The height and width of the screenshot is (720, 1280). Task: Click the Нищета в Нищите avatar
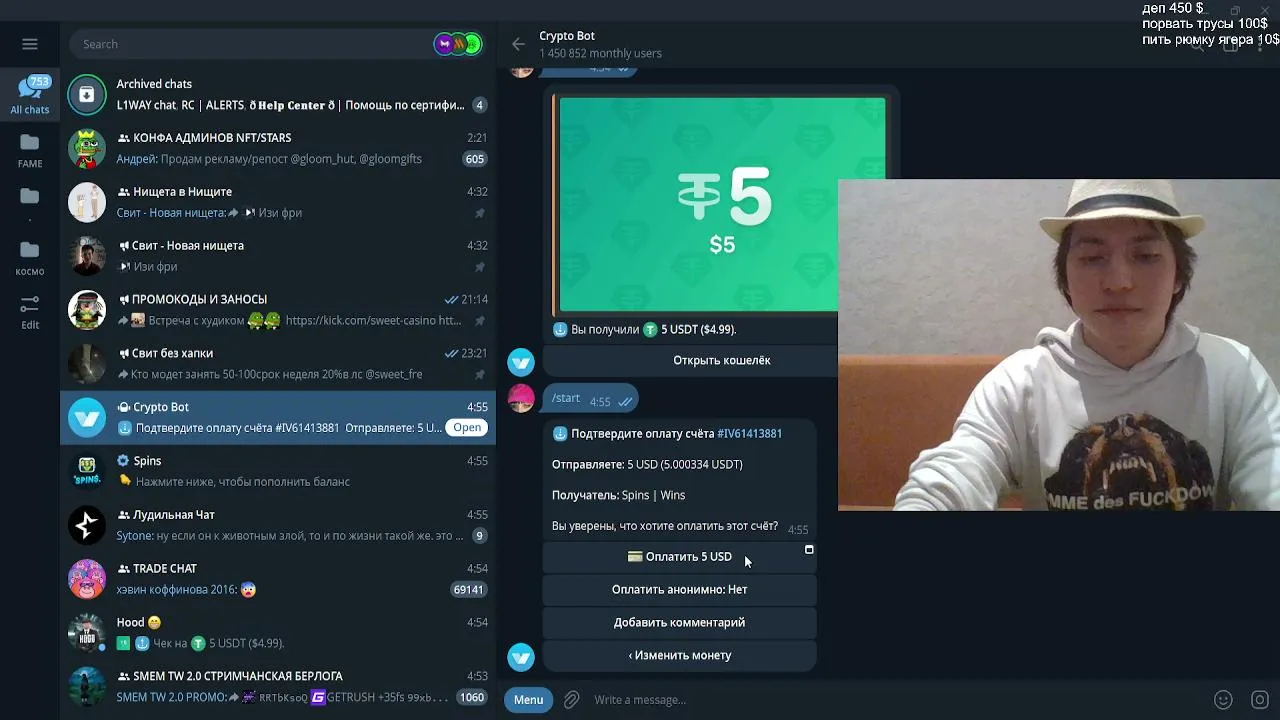[87, 202]
